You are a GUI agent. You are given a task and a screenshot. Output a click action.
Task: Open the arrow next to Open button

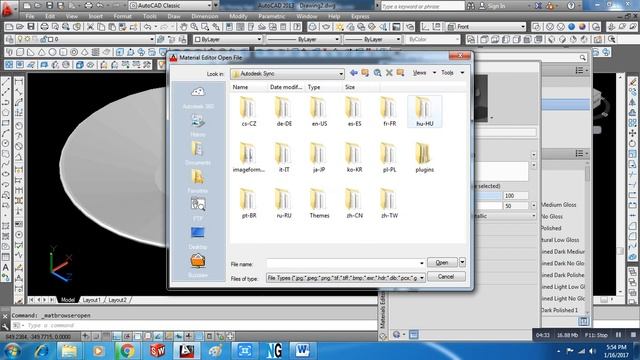tap(462, 262)
